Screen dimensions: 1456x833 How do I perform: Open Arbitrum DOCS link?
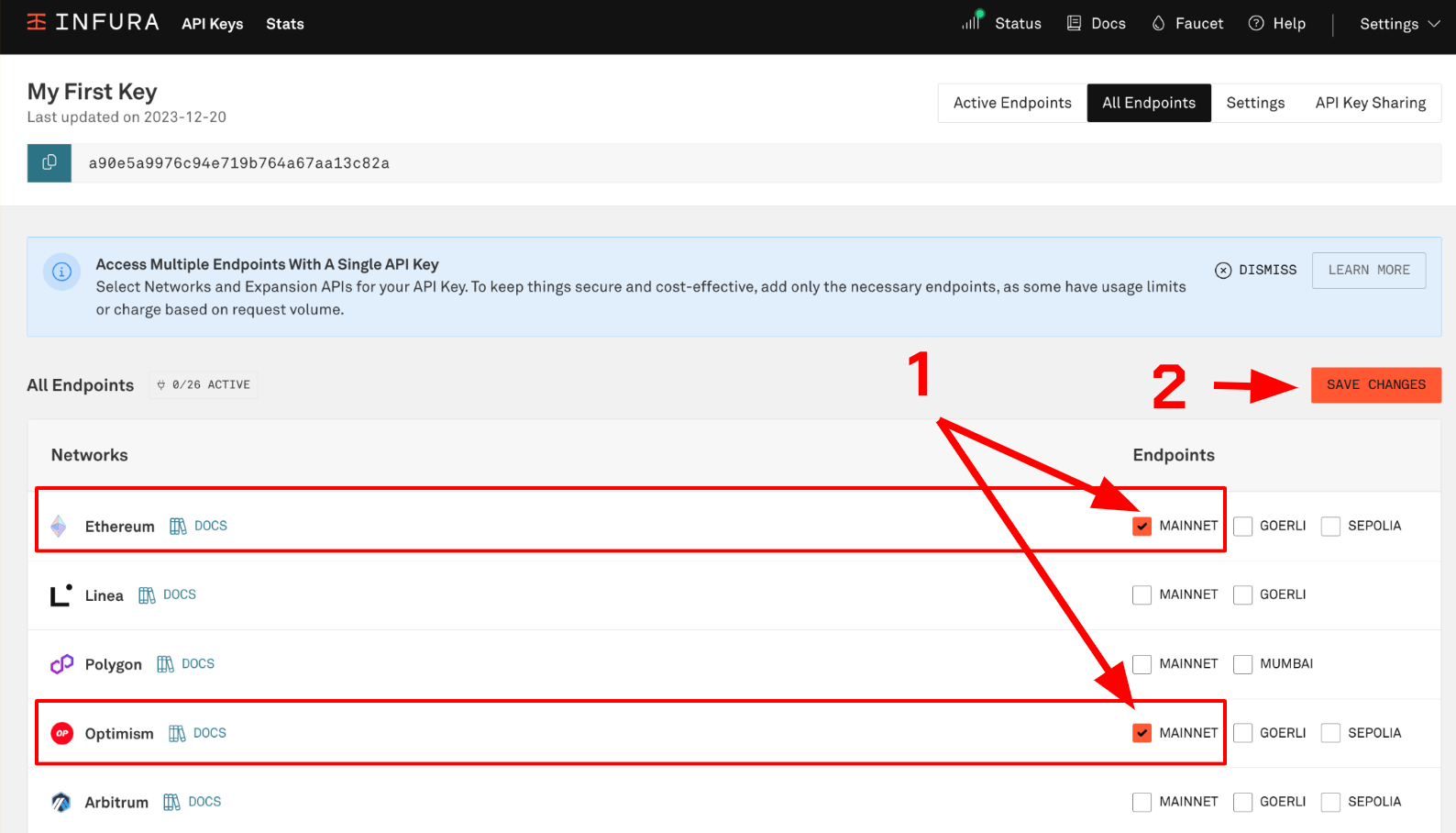[x=204, y=802]
